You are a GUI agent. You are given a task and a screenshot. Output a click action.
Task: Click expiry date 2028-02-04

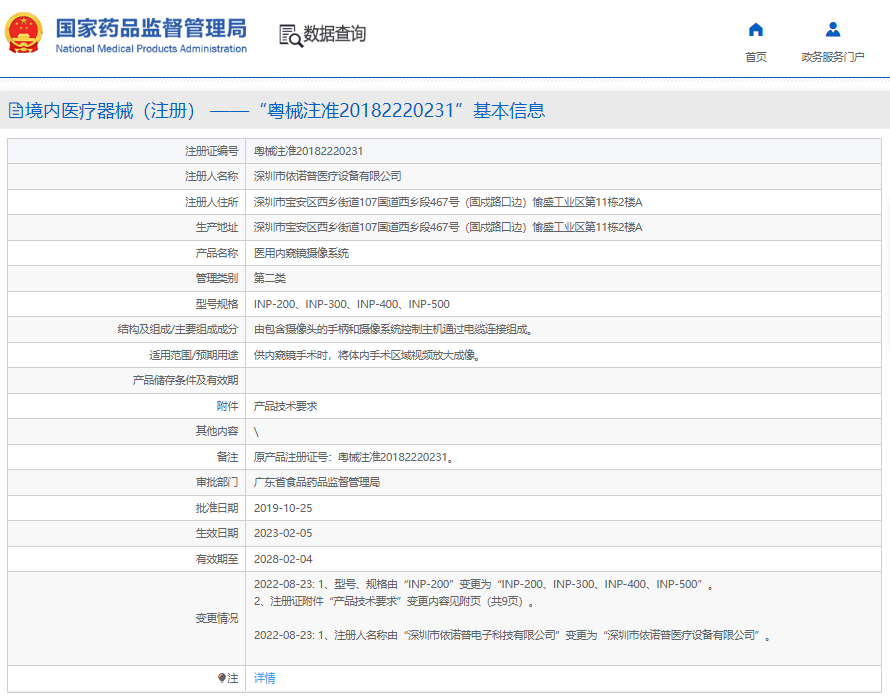[x=283, y=559]
